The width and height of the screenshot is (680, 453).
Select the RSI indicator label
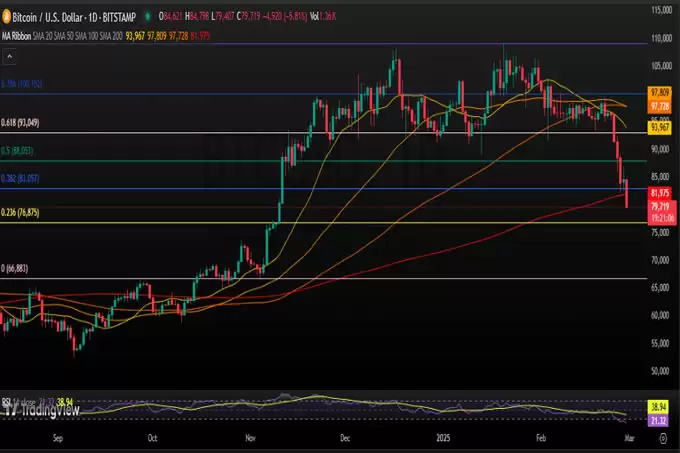[7, 397]
